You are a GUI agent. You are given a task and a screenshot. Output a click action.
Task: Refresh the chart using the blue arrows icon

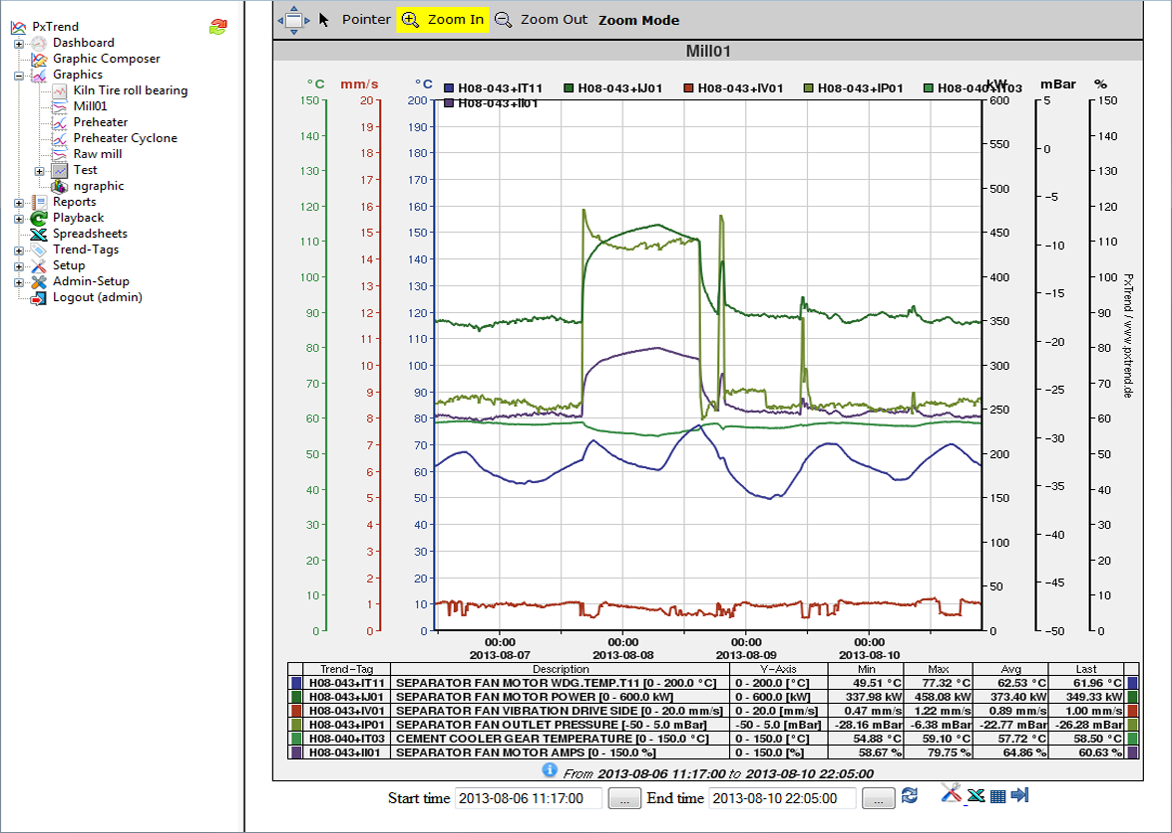[909, 796]
